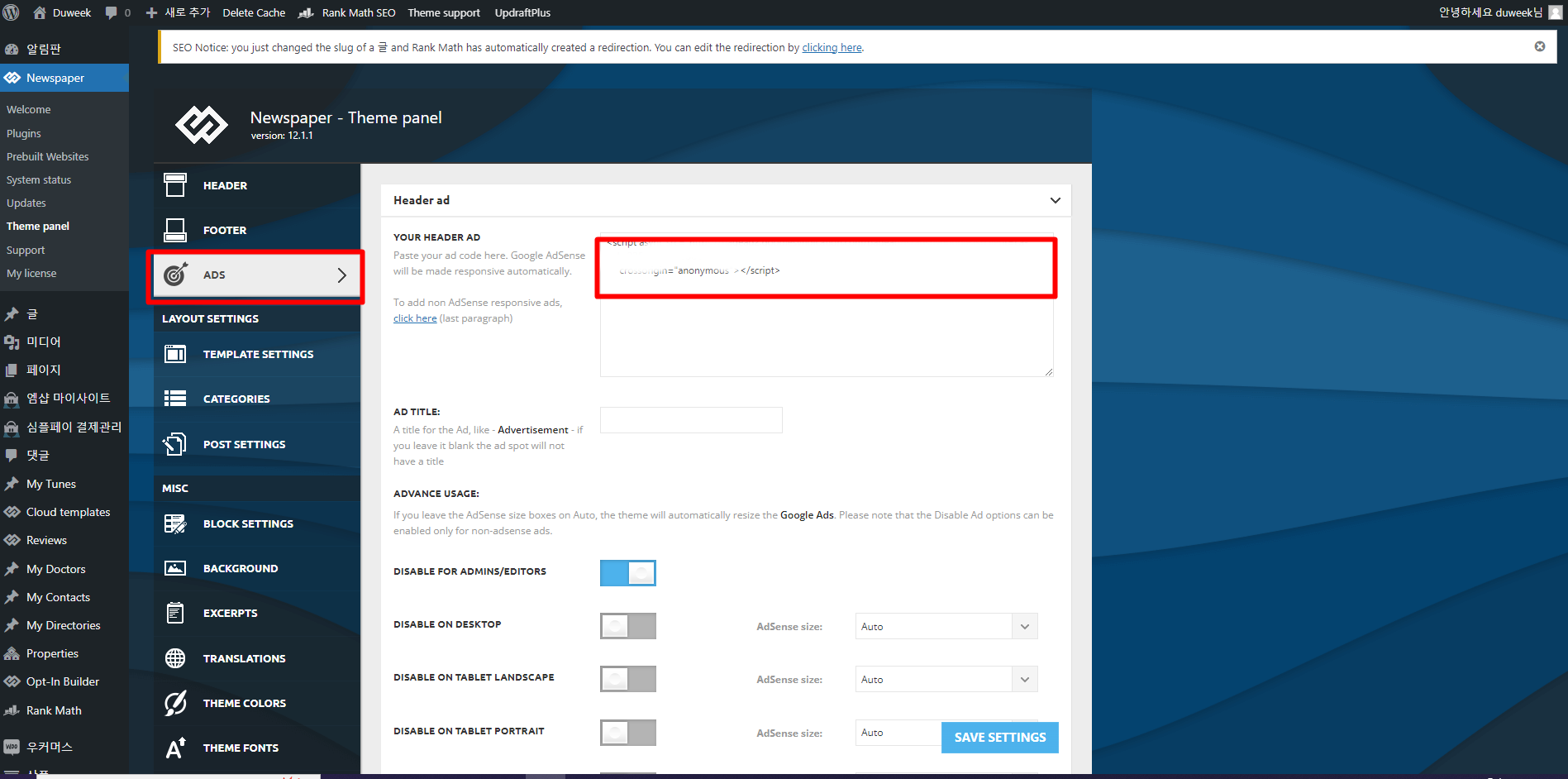Click the Theme Colors icon

175,703
